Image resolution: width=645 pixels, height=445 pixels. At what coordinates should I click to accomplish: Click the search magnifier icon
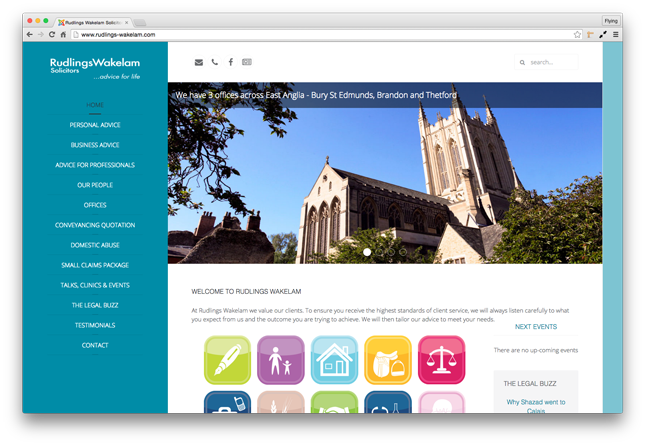point(522,63)
